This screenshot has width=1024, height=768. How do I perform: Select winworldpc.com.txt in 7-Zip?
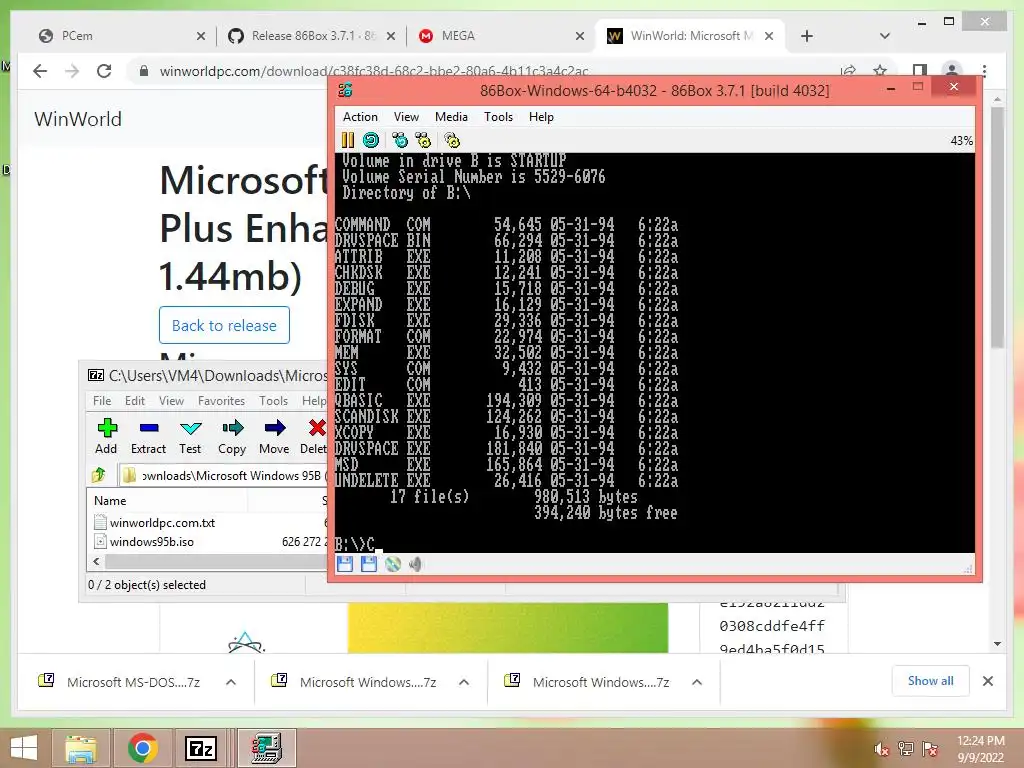click(162, 522)
